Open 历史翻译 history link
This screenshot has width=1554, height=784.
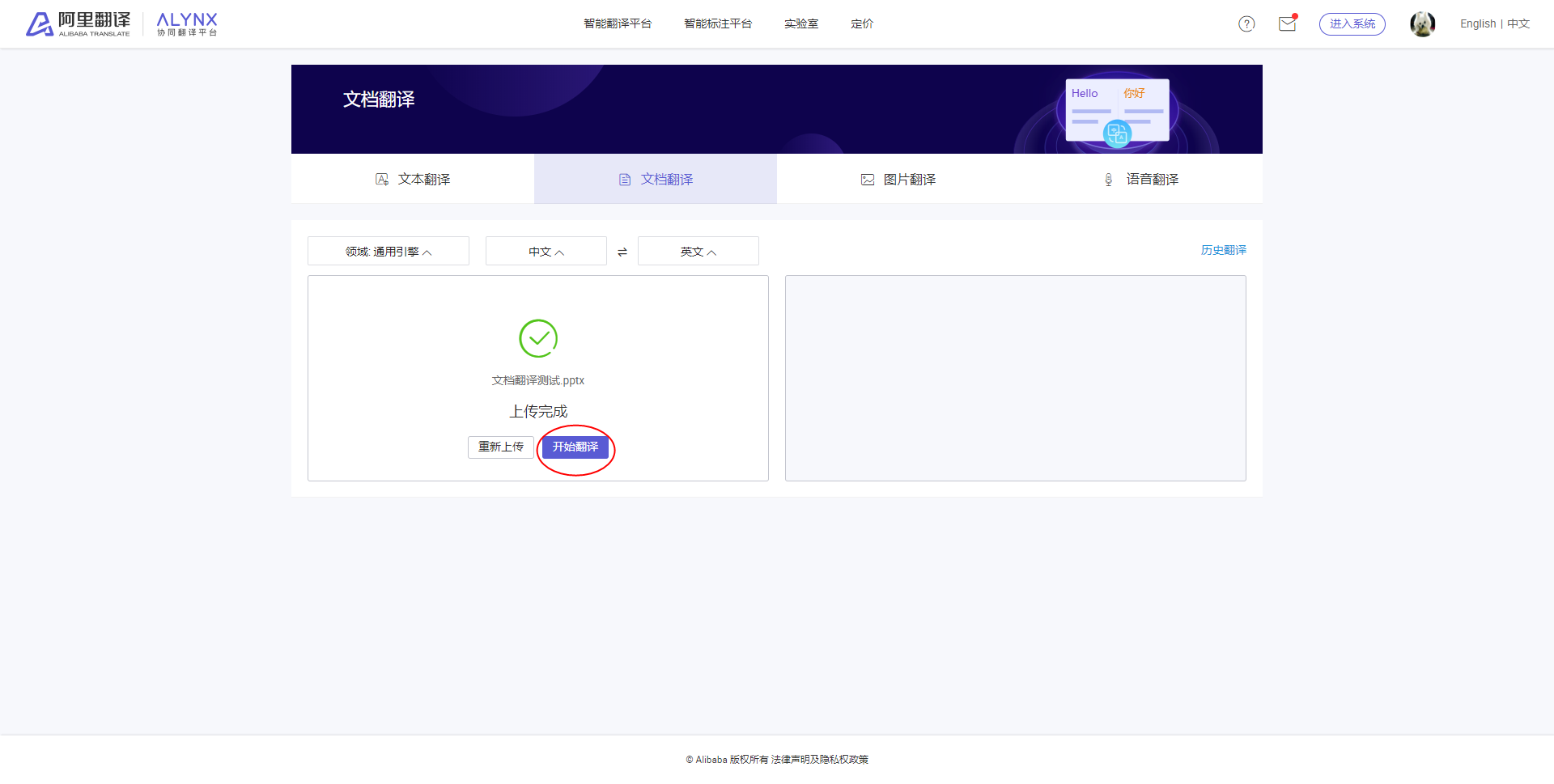1224,250
